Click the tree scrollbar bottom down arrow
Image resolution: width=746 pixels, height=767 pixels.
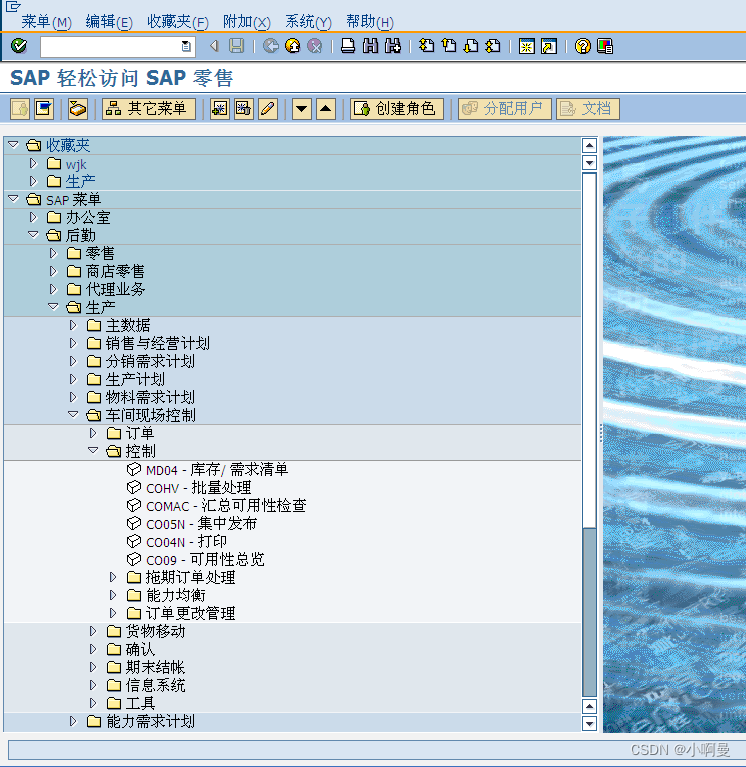click(x=589, y=723)
